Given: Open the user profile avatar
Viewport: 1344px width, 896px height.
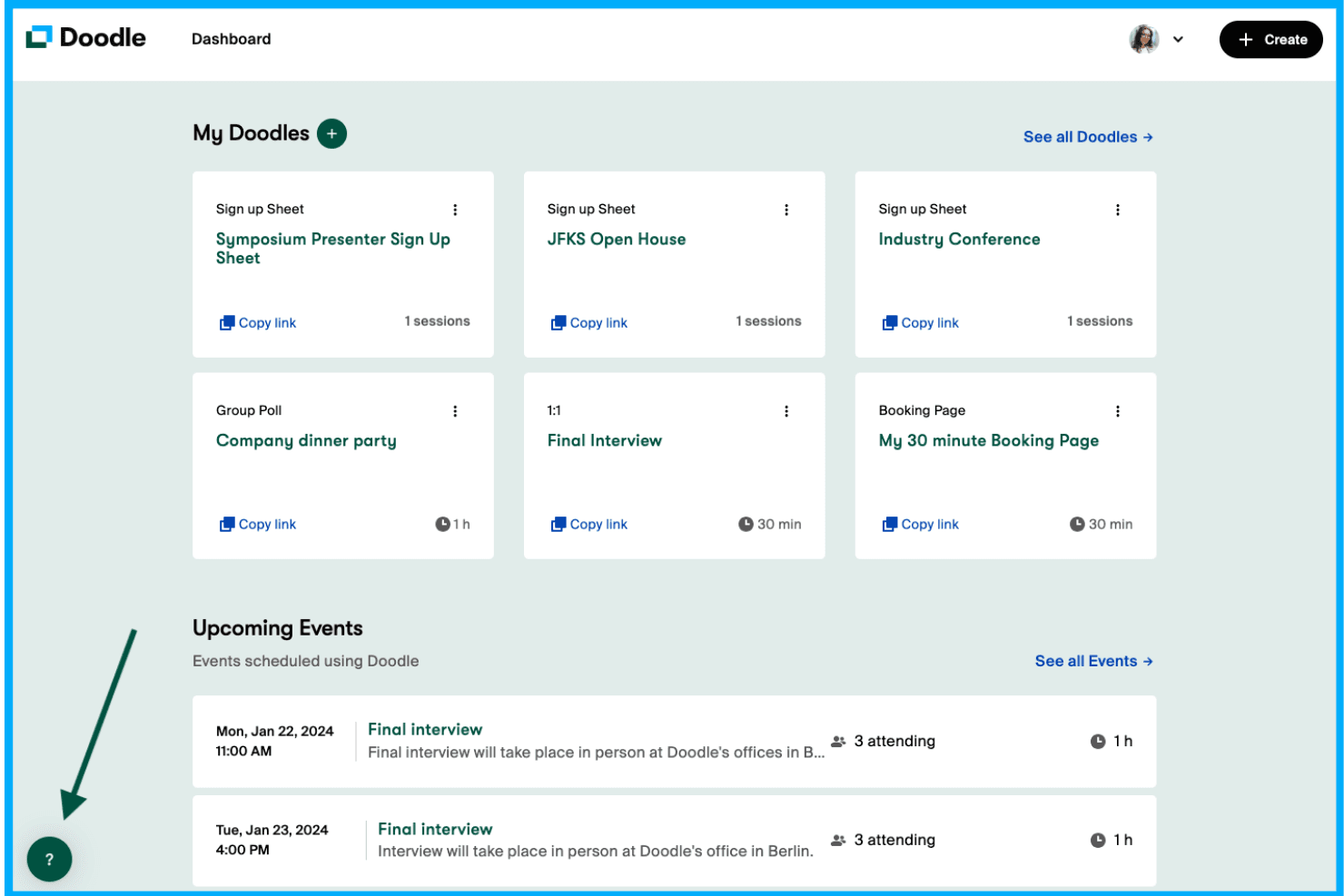Looking at the screenshot, I should (1143, 39).
